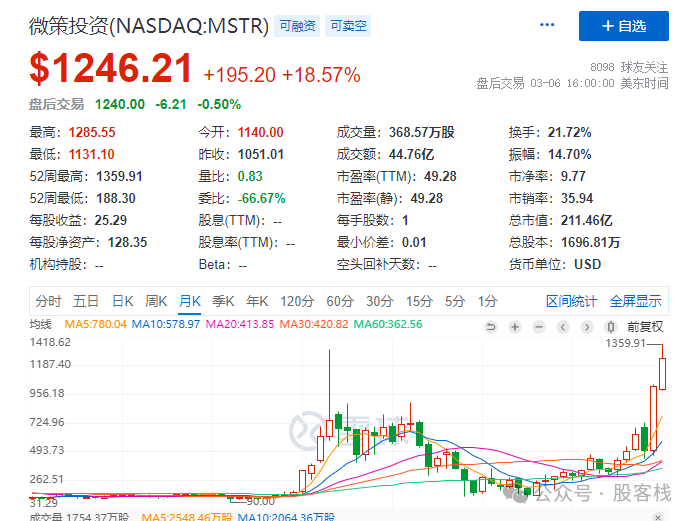Click the MA5:780.04 indicator label
Viewport: 694px width, 521px height.
[96, 324]
